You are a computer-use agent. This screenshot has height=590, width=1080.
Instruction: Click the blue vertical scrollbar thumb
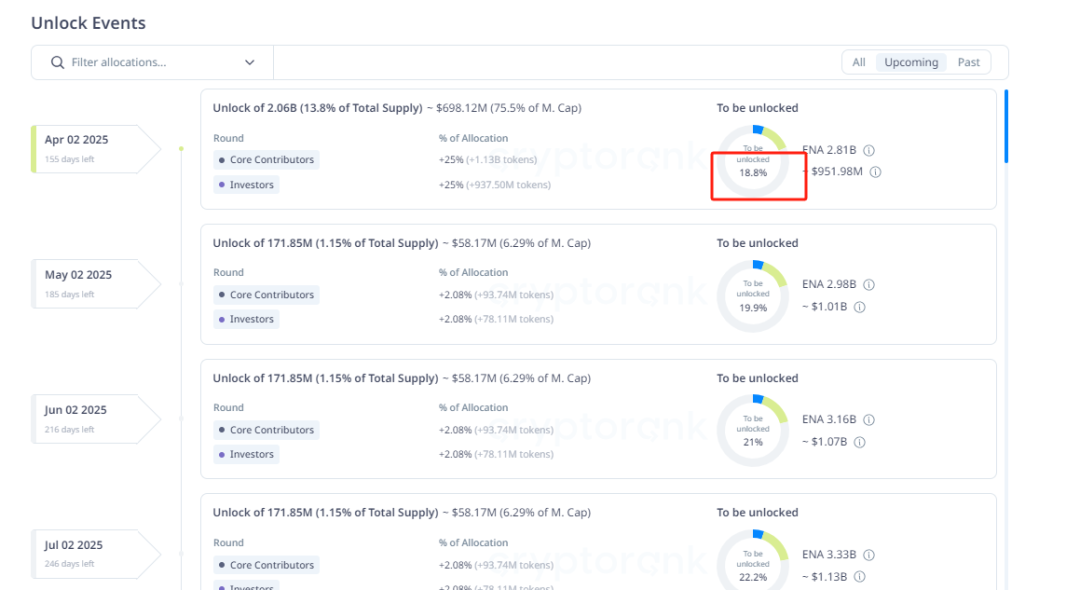point(1006,127)
